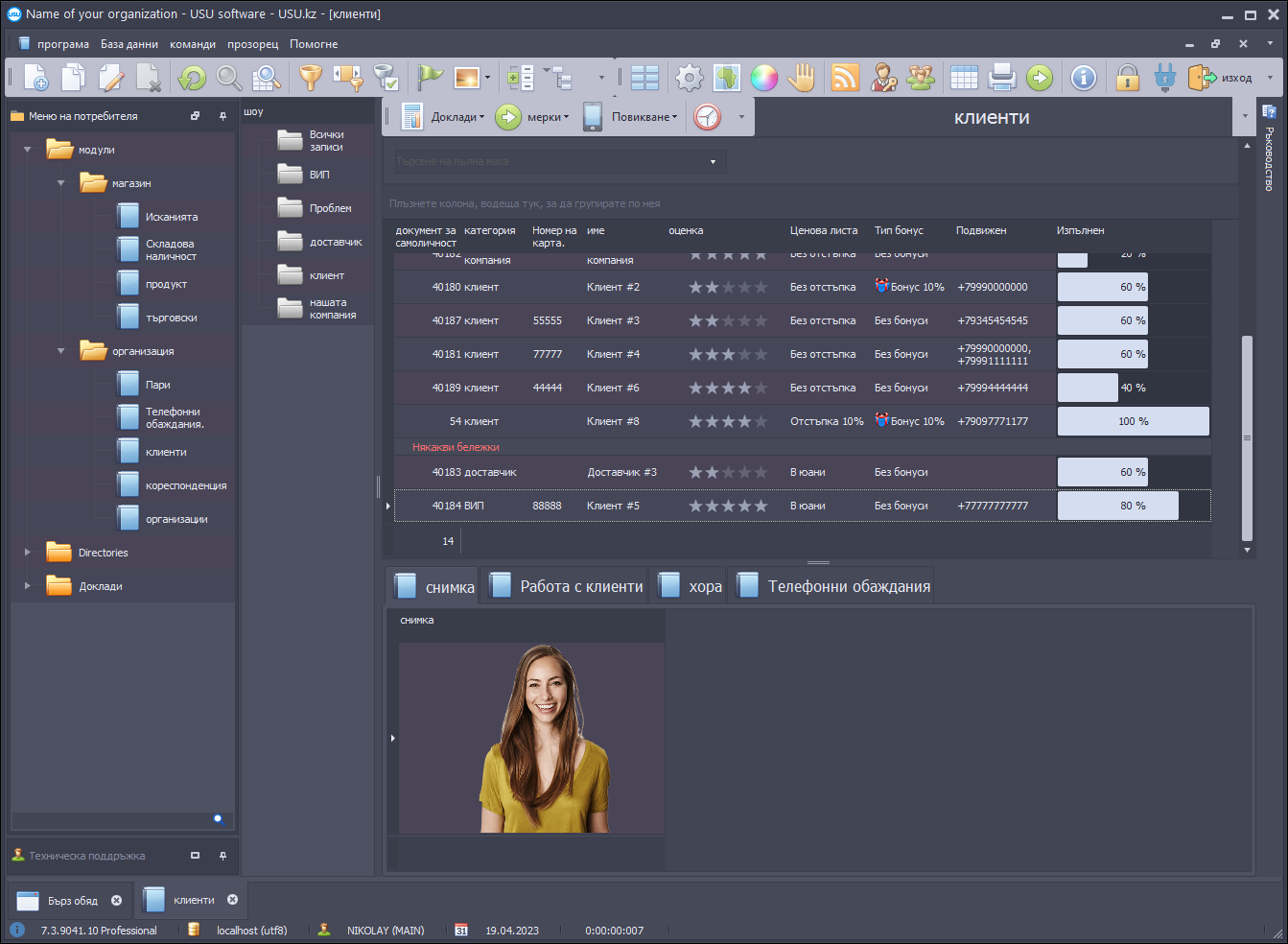Click the padlock lock icon

coord(1128,78)
